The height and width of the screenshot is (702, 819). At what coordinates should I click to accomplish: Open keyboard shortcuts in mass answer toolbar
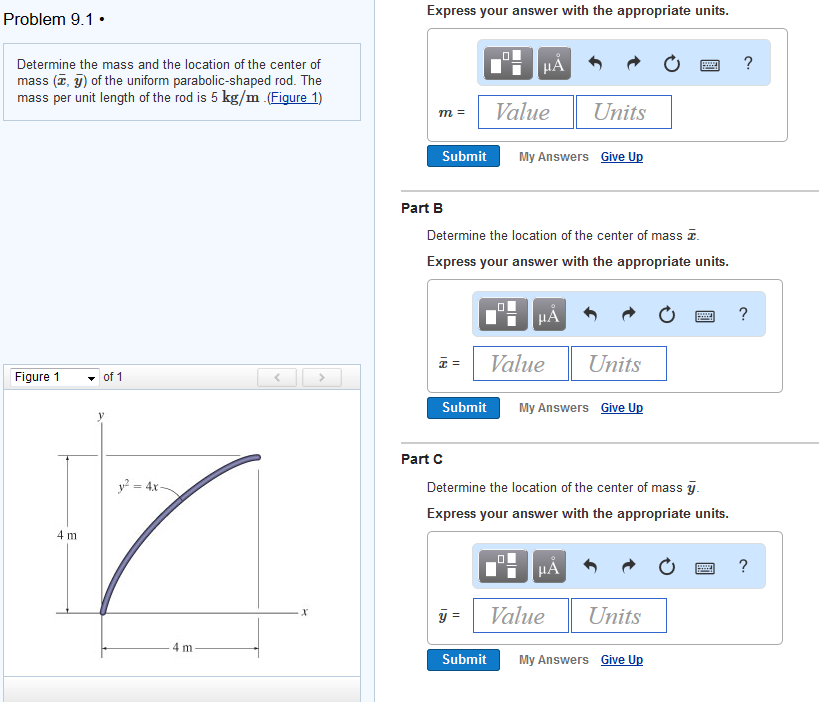click(x=710, y=65)
